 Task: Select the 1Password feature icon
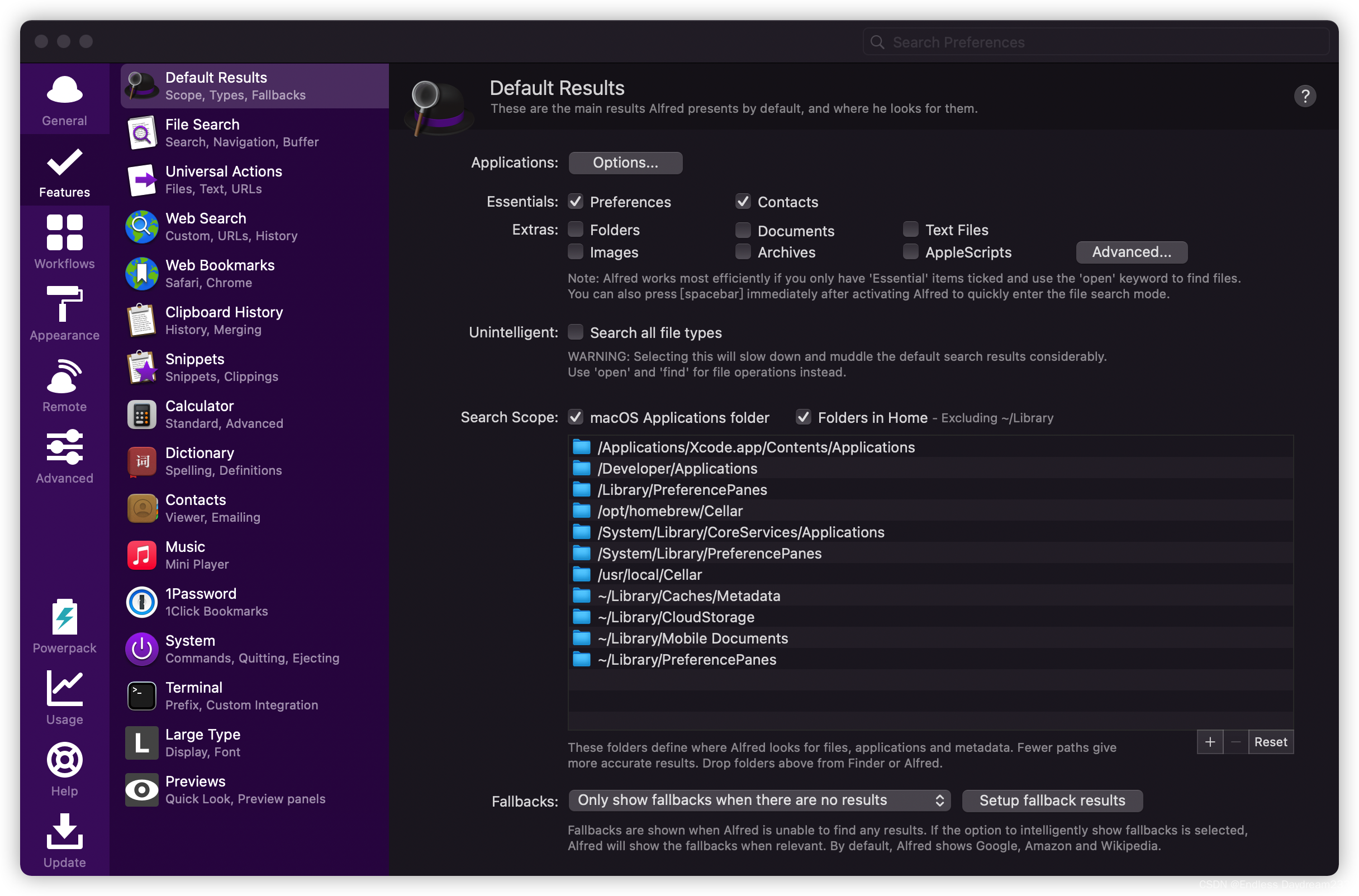tap(141, 602)
